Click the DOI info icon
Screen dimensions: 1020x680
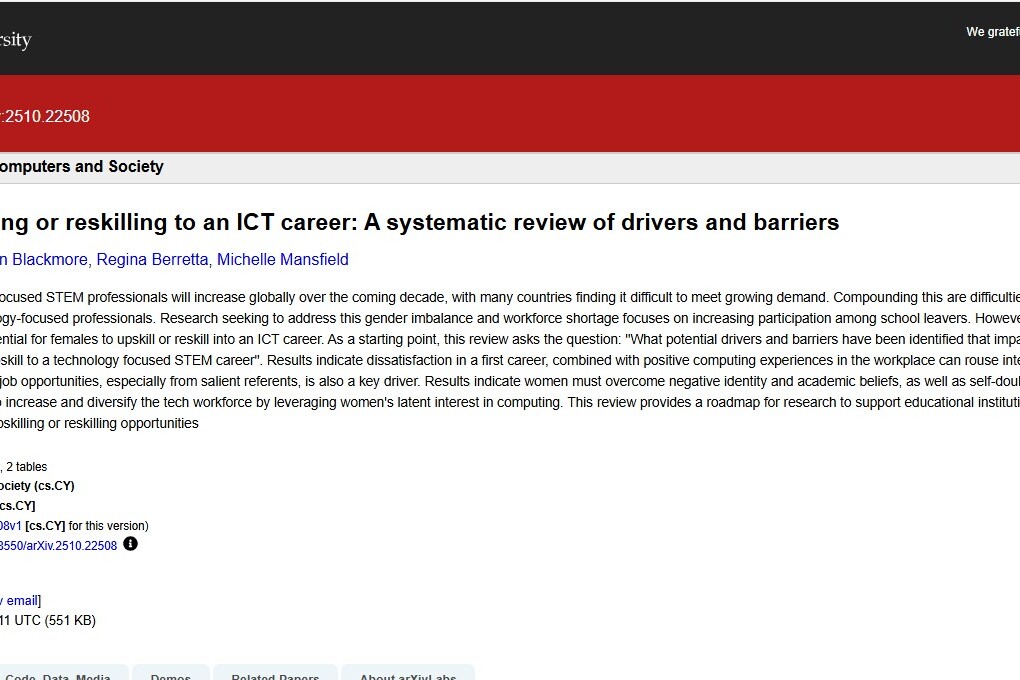click(x=130, y=545)
